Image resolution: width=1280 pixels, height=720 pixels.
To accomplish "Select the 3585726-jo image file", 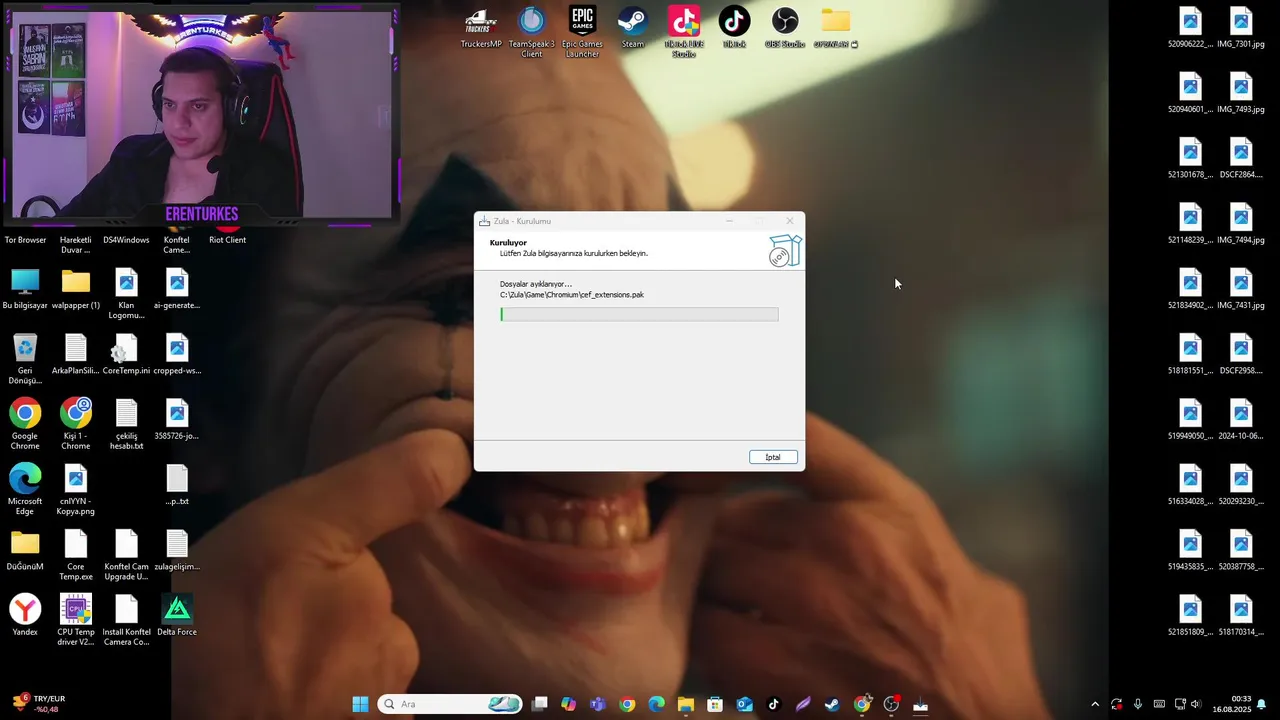I will [x=177, y=419].
